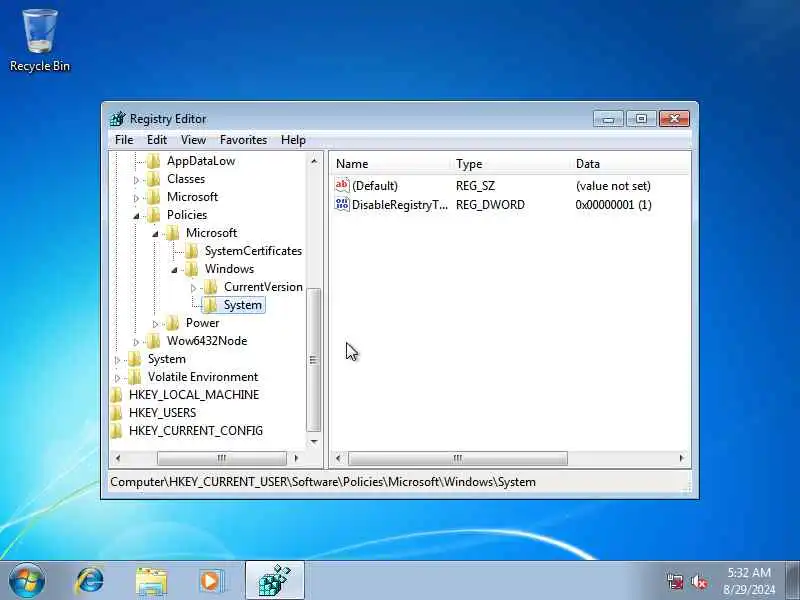The image size is (800, 600).
Task: Click tree pane vertical scrollbar up arrow
Action: point(314,161)
